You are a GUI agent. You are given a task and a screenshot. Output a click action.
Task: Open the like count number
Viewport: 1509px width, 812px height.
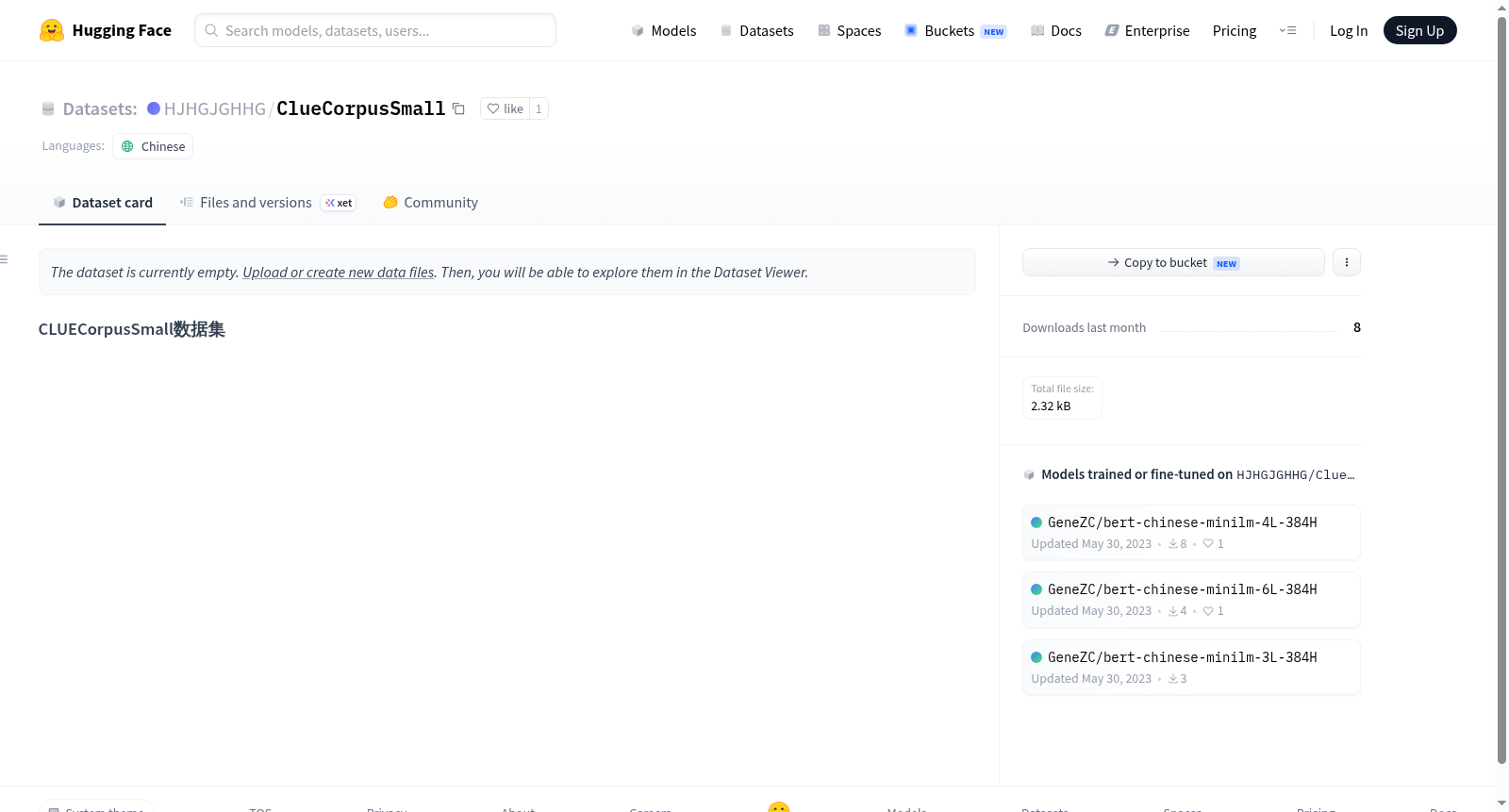click(539, 108)
